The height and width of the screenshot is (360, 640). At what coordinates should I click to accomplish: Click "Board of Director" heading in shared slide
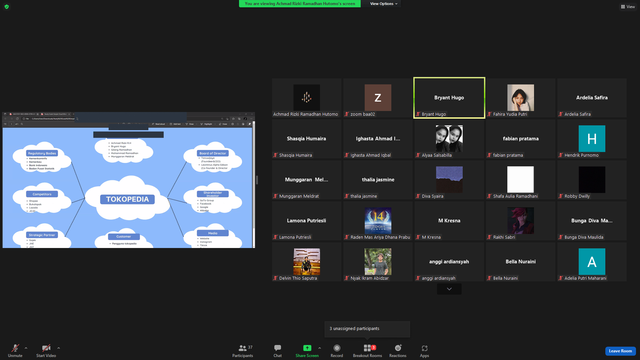point(213,153)
